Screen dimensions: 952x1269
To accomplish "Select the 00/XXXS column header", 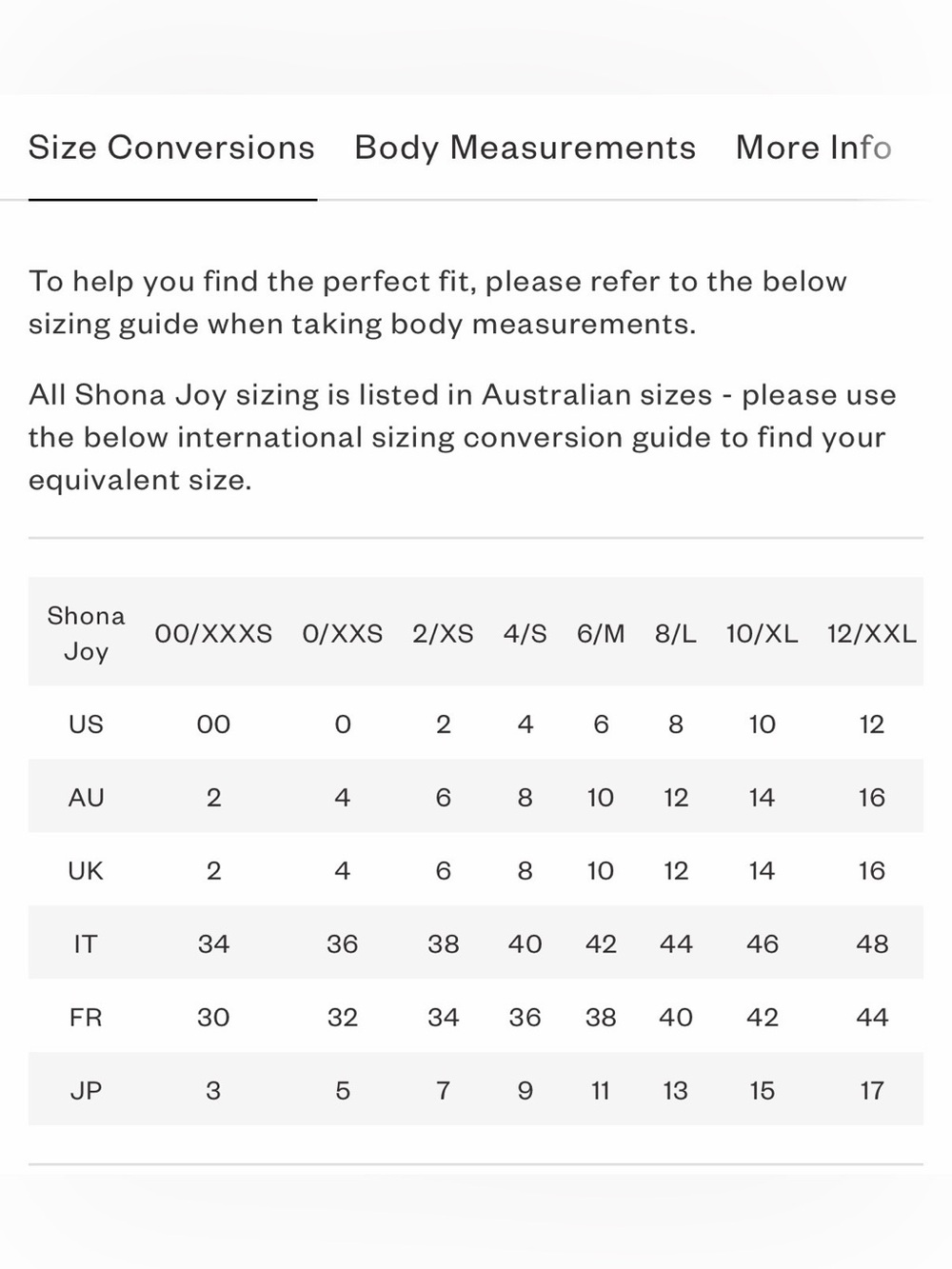I will pyautogui.click(x=213, y=634).
